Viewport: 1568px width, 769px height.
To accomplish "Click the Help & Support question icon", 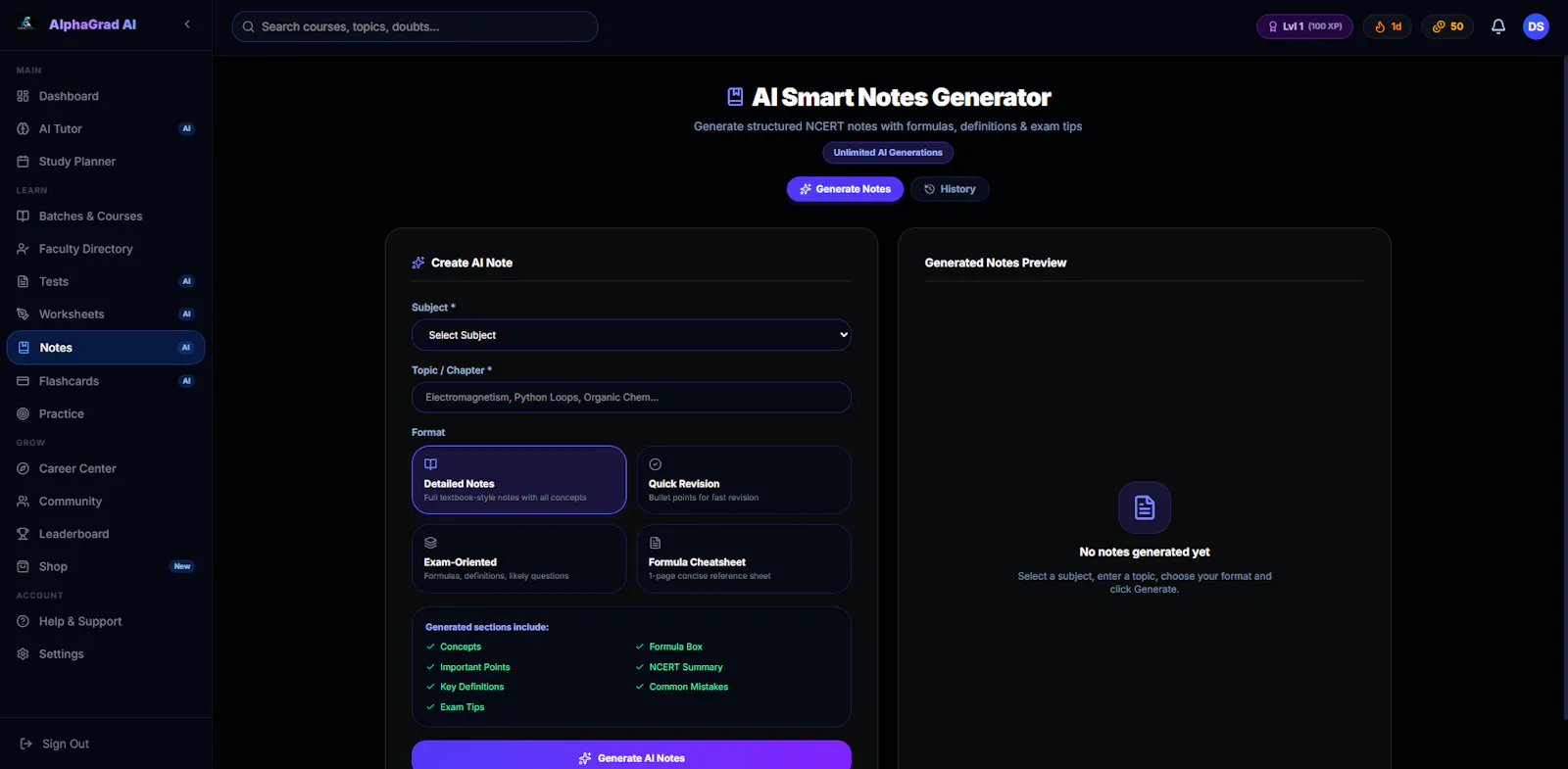I will click(23, 621).
